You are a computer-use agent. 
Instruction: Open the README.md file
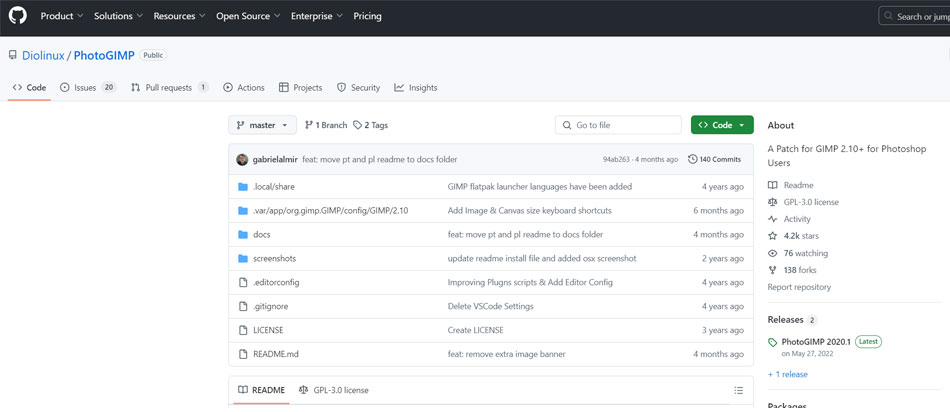click(276, 354)
